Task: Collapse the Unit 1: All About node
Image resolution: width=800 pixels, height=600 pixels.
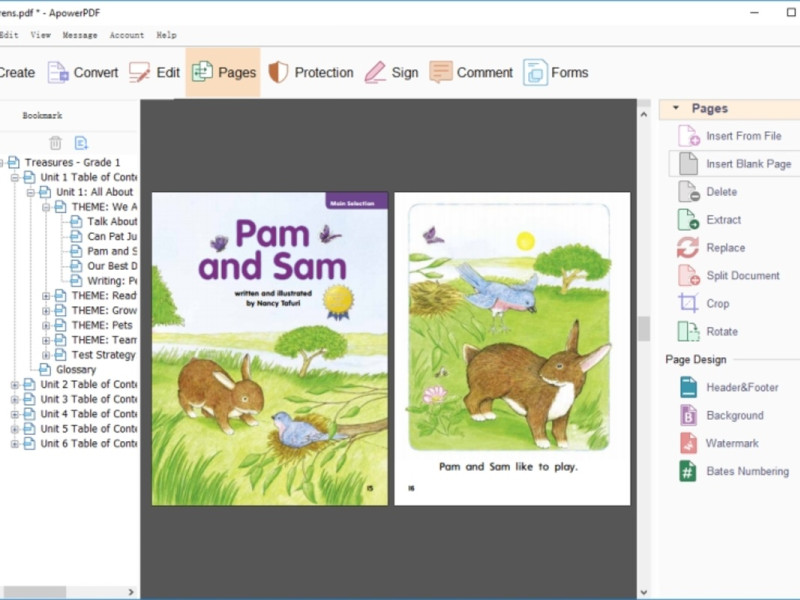Action: (x=31, y=192)
